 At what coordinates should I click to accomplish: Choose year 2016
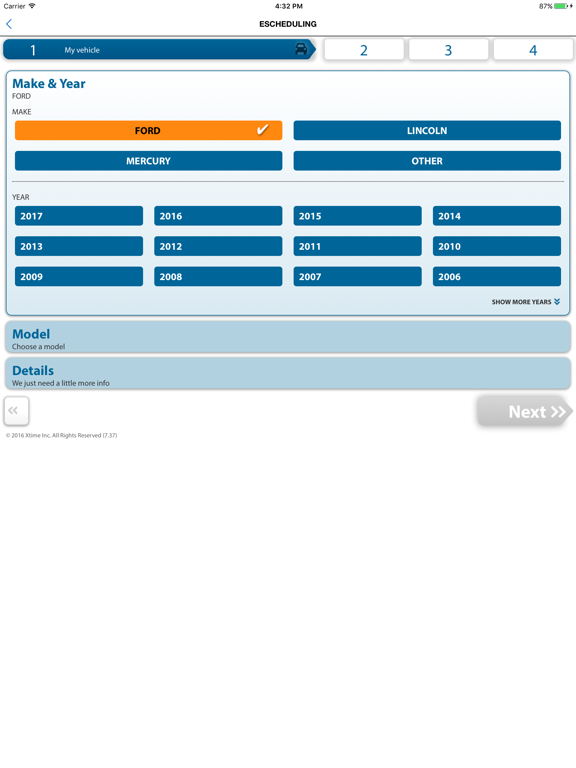(x=218, y=216)
